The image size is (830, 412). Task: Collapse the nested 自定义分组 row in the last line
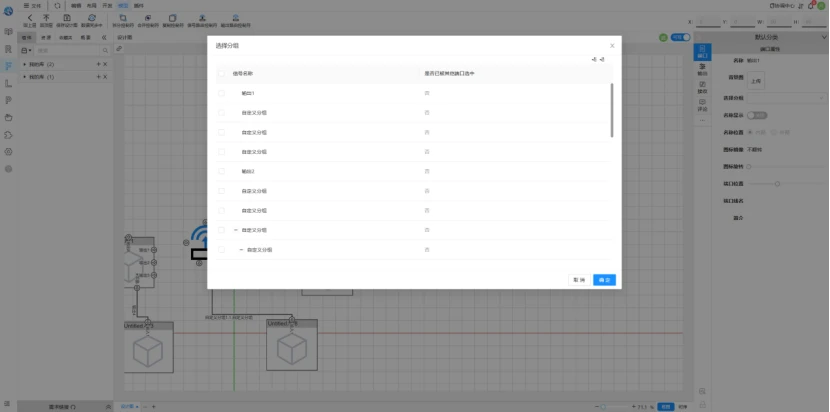[241, 249]
